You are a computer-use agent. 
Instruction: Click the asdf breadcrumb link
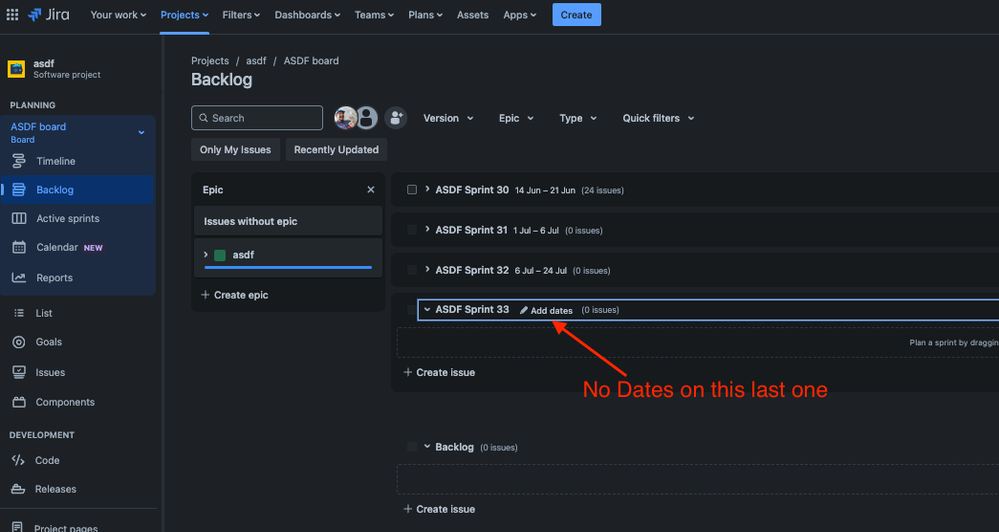click(256, 61)
